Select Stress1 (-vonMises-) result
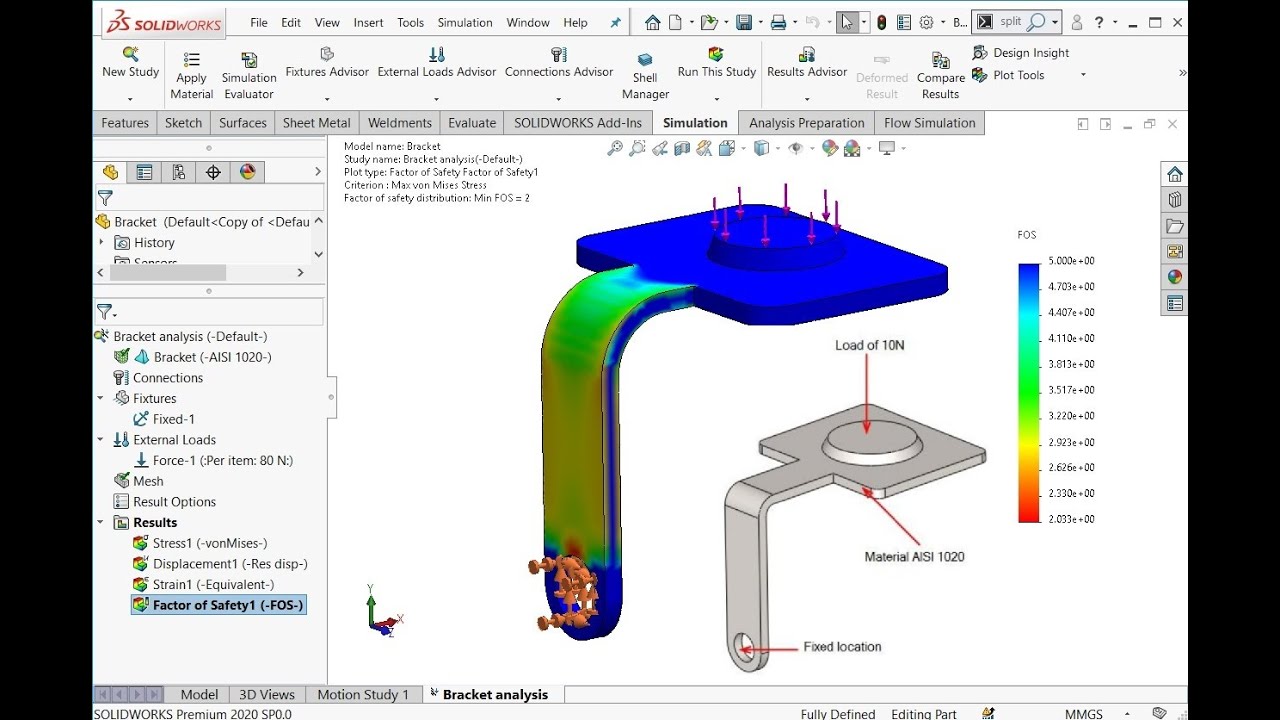The image size is (1280, 720). tap(200, 543)
